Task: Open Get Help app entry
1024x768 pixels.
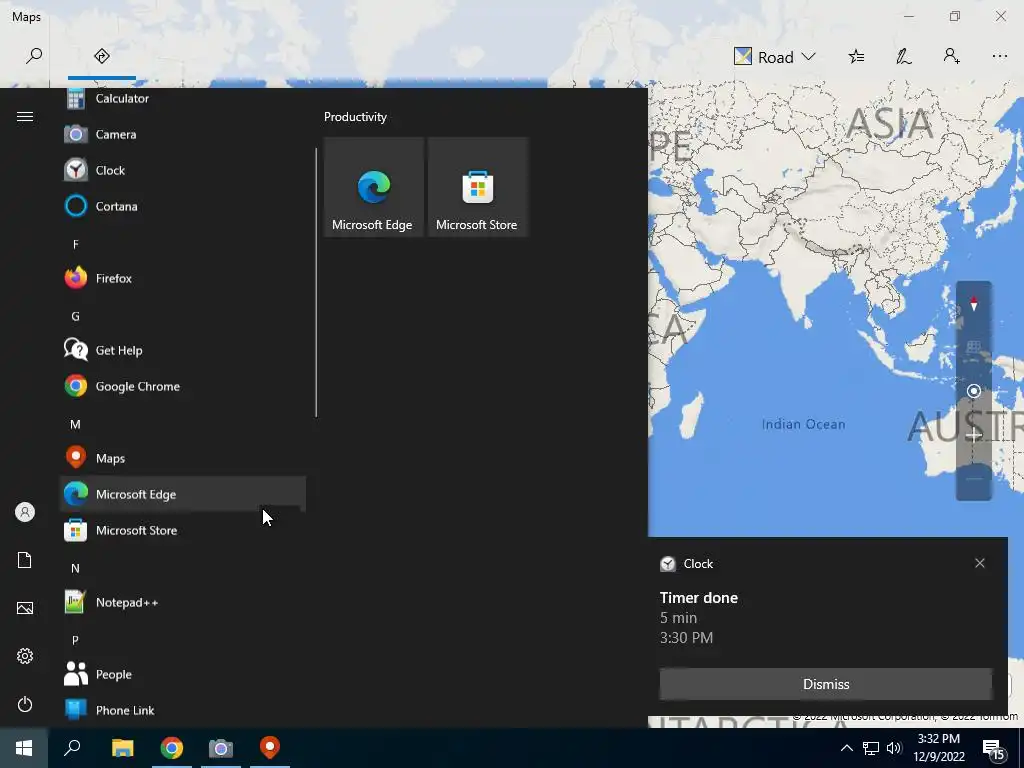Action: [x=183, y=350]
